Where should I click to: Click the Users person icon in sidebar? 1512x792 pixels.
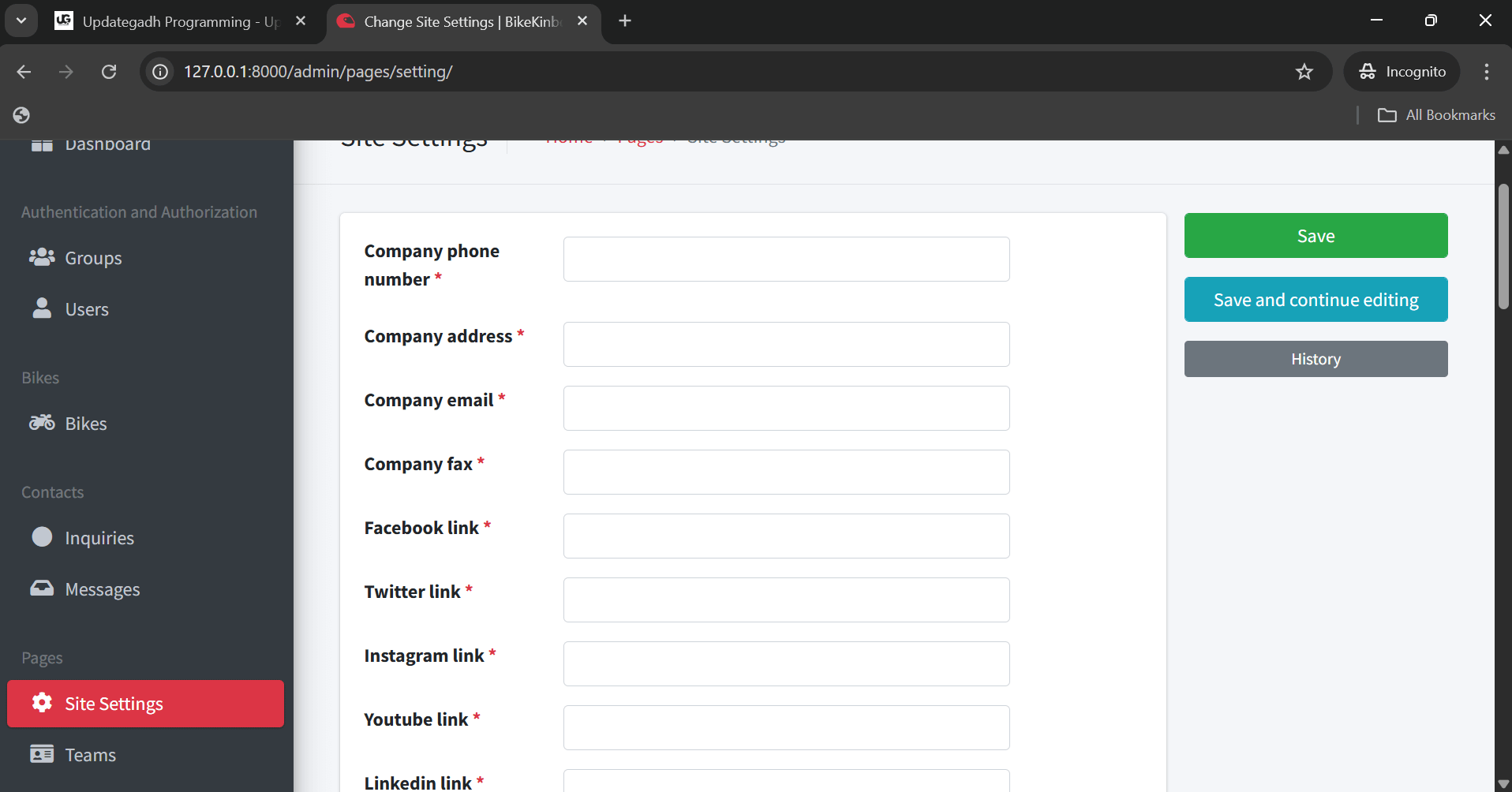42,308
